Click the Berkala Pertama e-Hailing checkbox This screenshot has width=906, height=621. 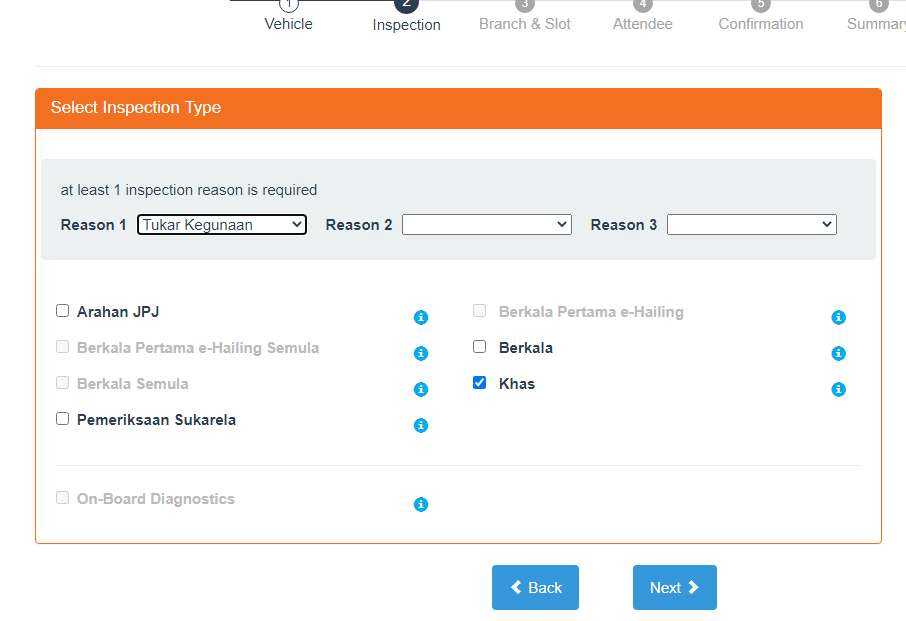[480, 311]
